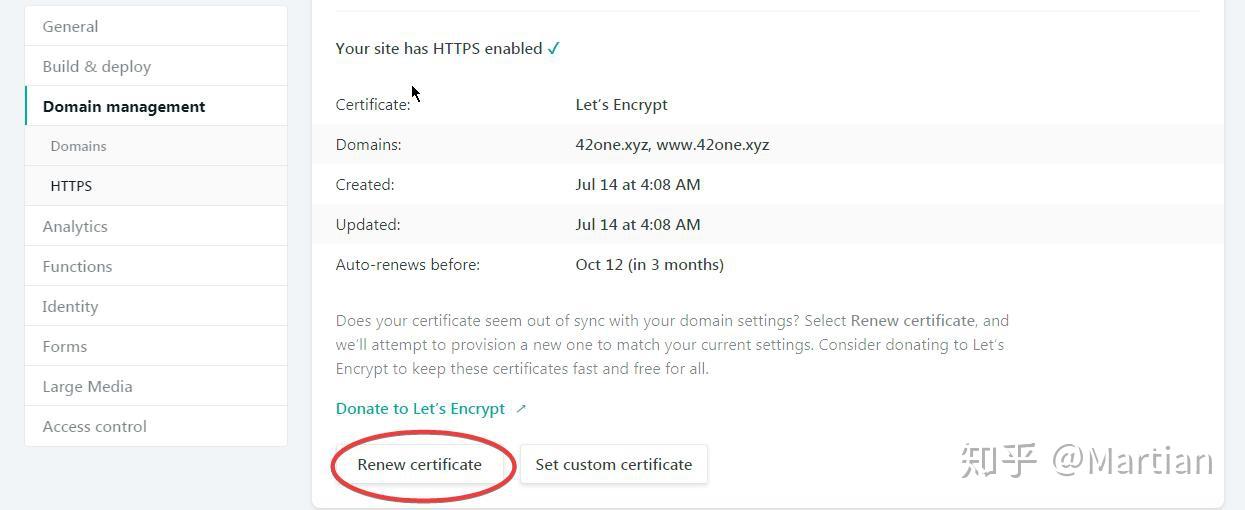Open the Domains sub-item
This screenshot has width=1245, height=510.
coord(78,146)
